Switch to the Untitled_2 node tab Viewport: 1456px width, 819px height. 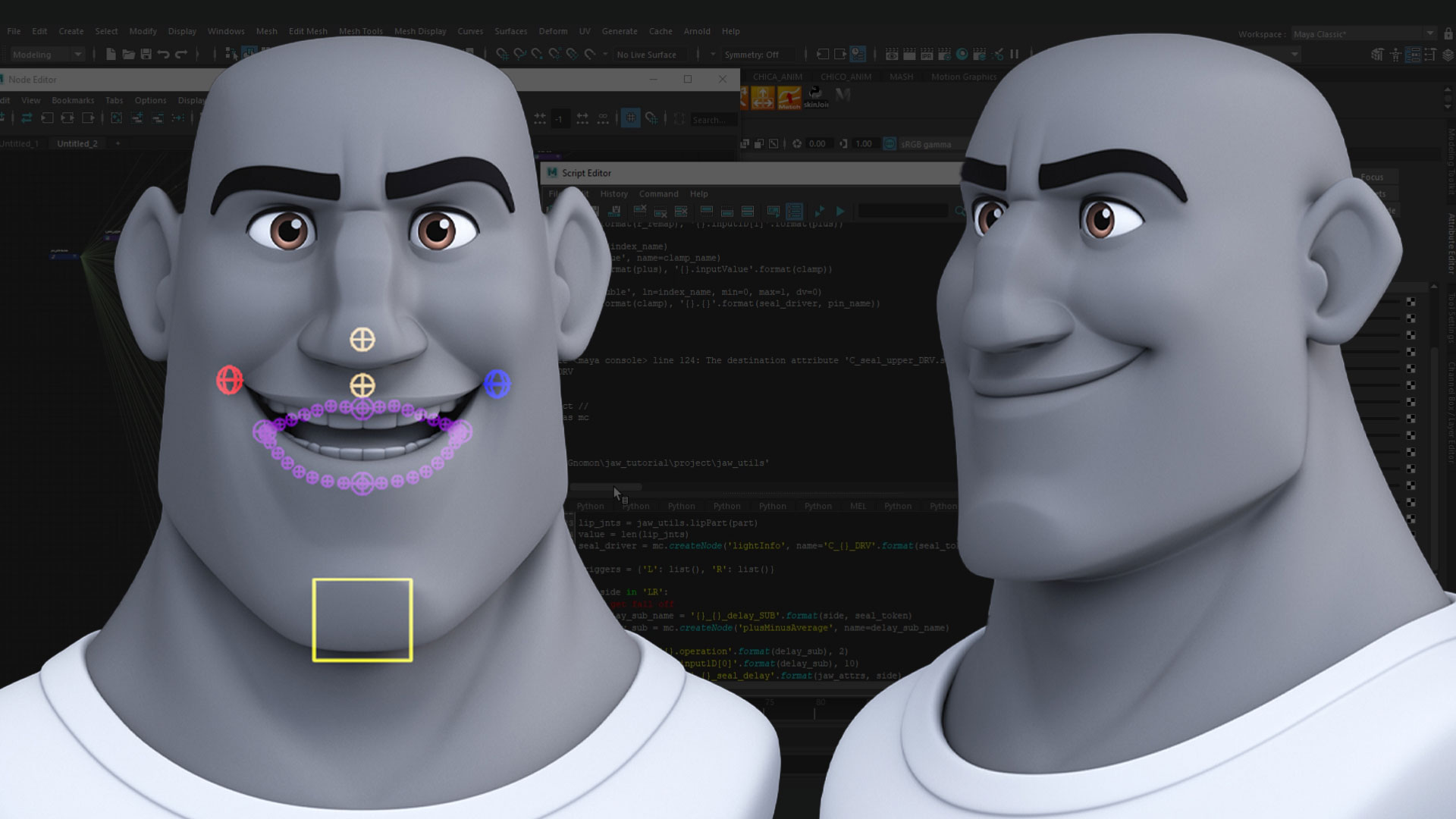(77, 143)
